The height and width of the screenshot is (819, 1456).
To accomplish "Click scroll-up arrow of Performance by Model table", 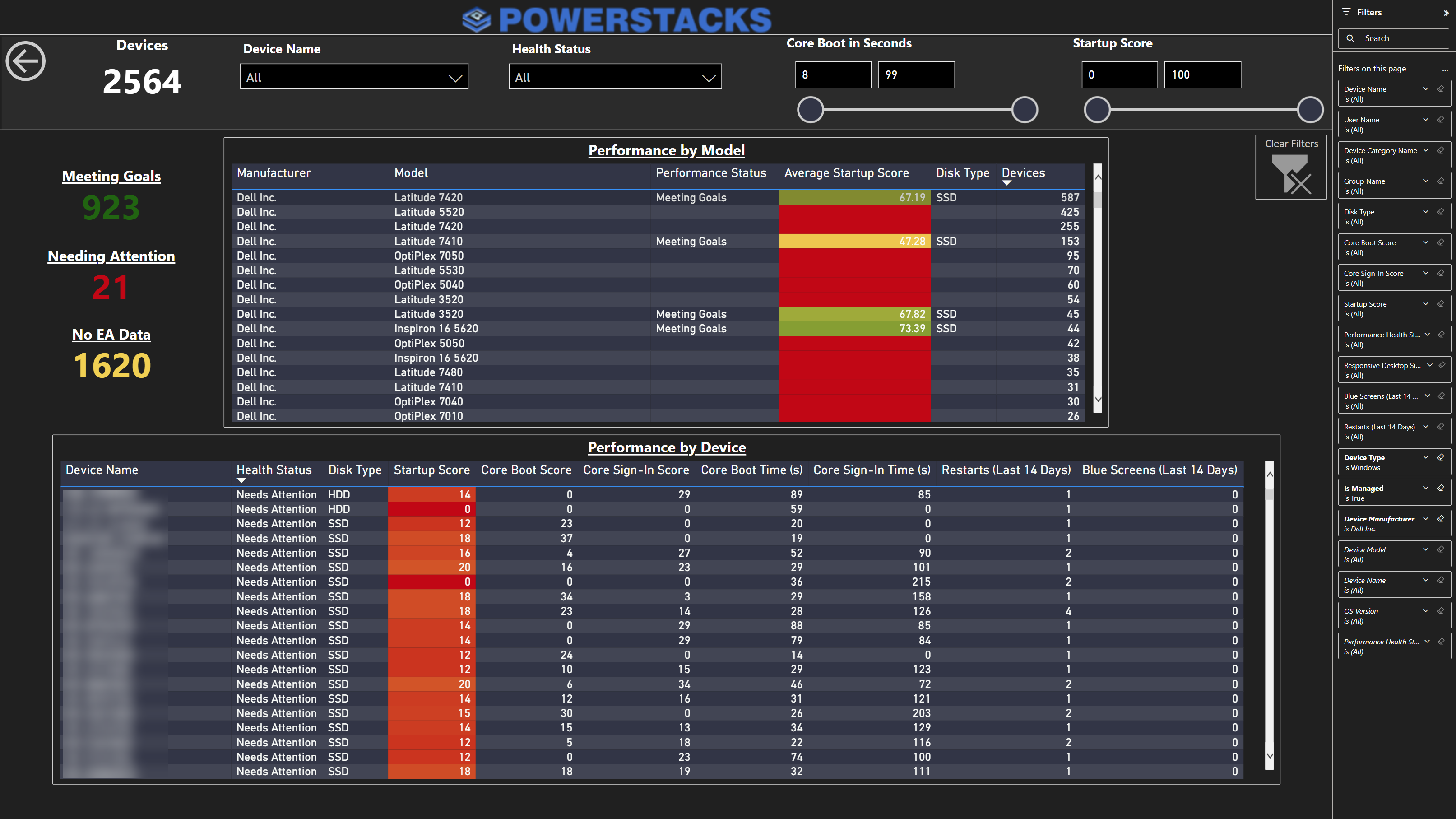I will pyautogui.click(x=1098, y=177).
